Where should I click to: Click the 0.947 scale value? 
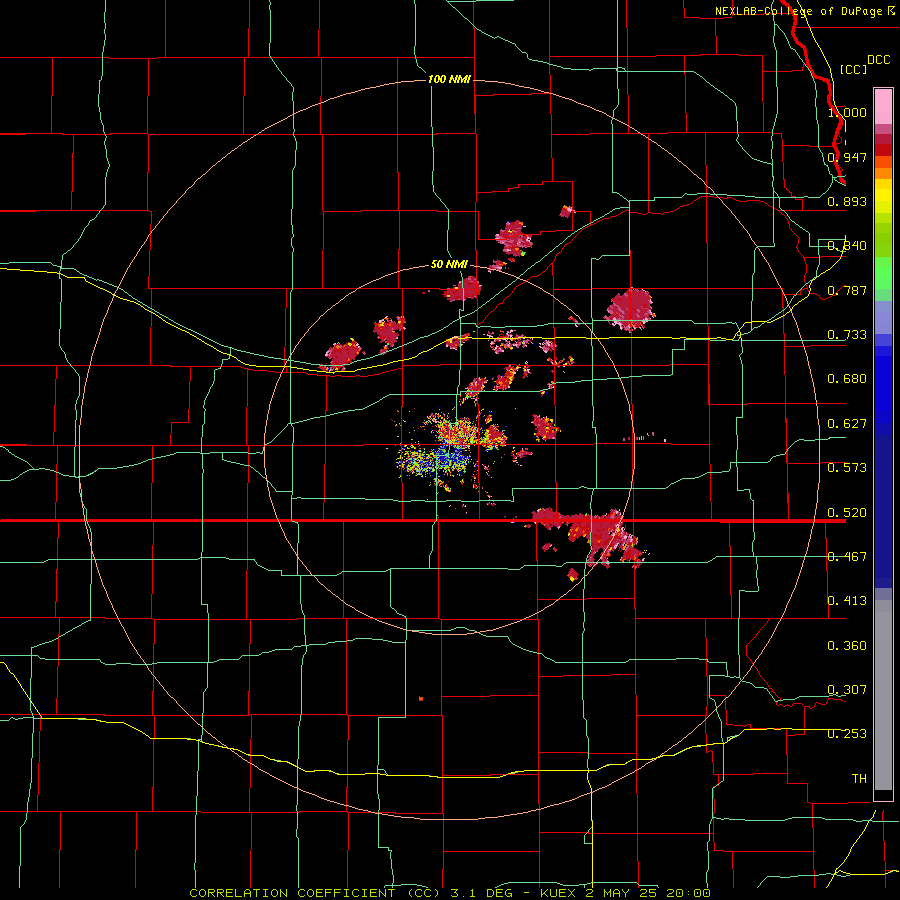[x=847, y=157]
